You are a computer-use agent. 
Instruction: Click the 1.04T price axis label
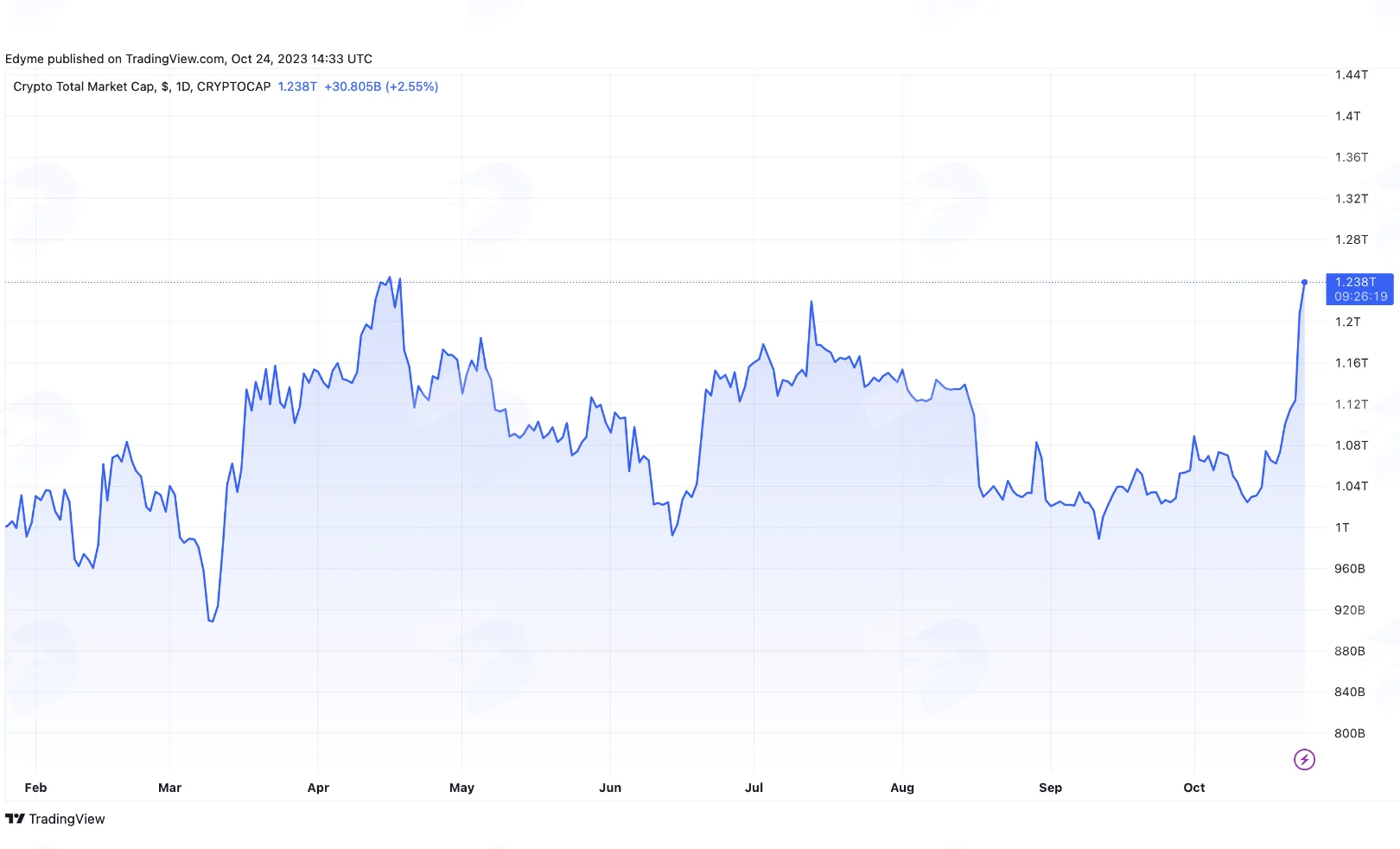[x=1352, y=486]
